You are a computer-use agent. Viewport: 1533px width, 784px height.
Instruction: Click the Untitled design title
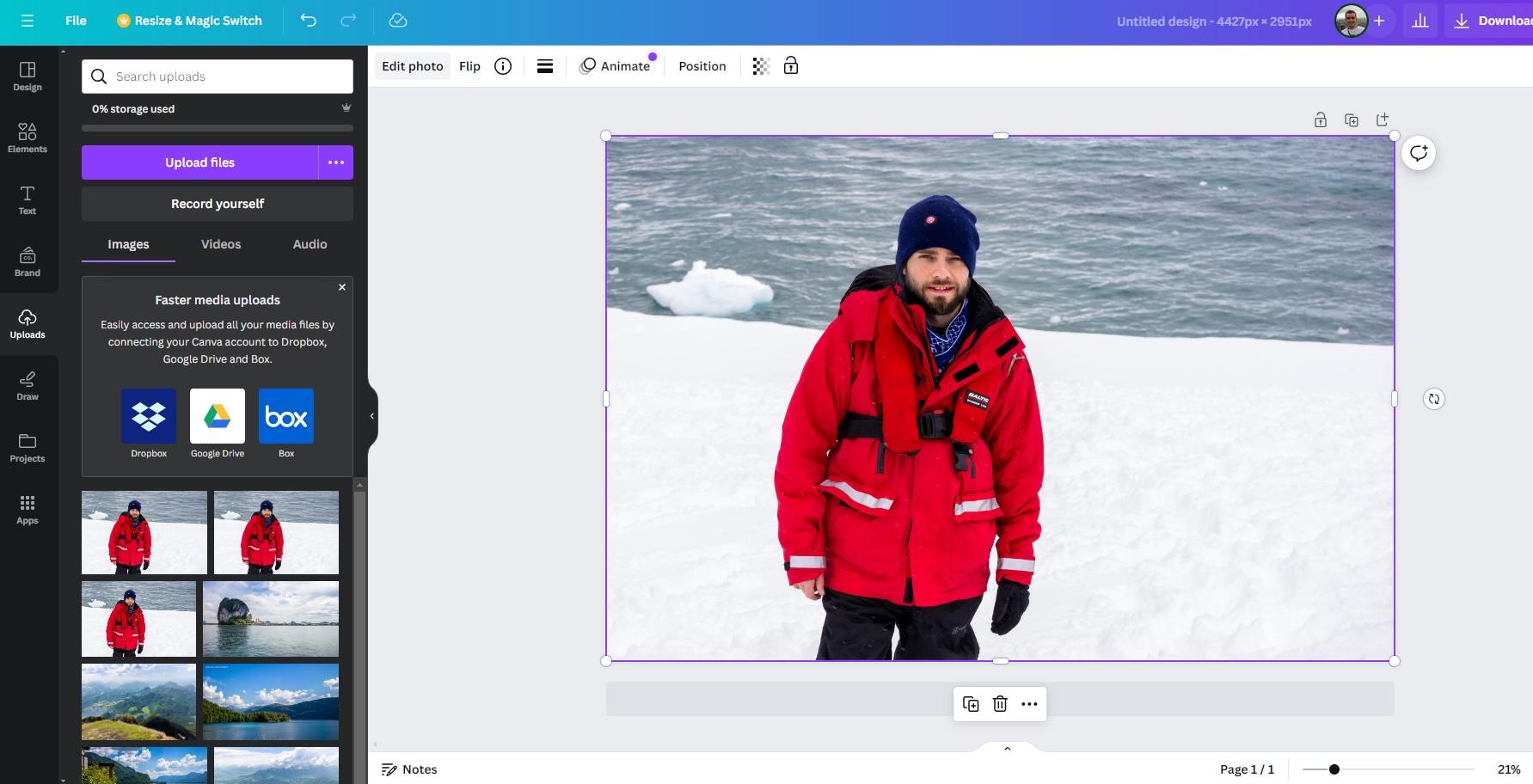(1214, 21)
